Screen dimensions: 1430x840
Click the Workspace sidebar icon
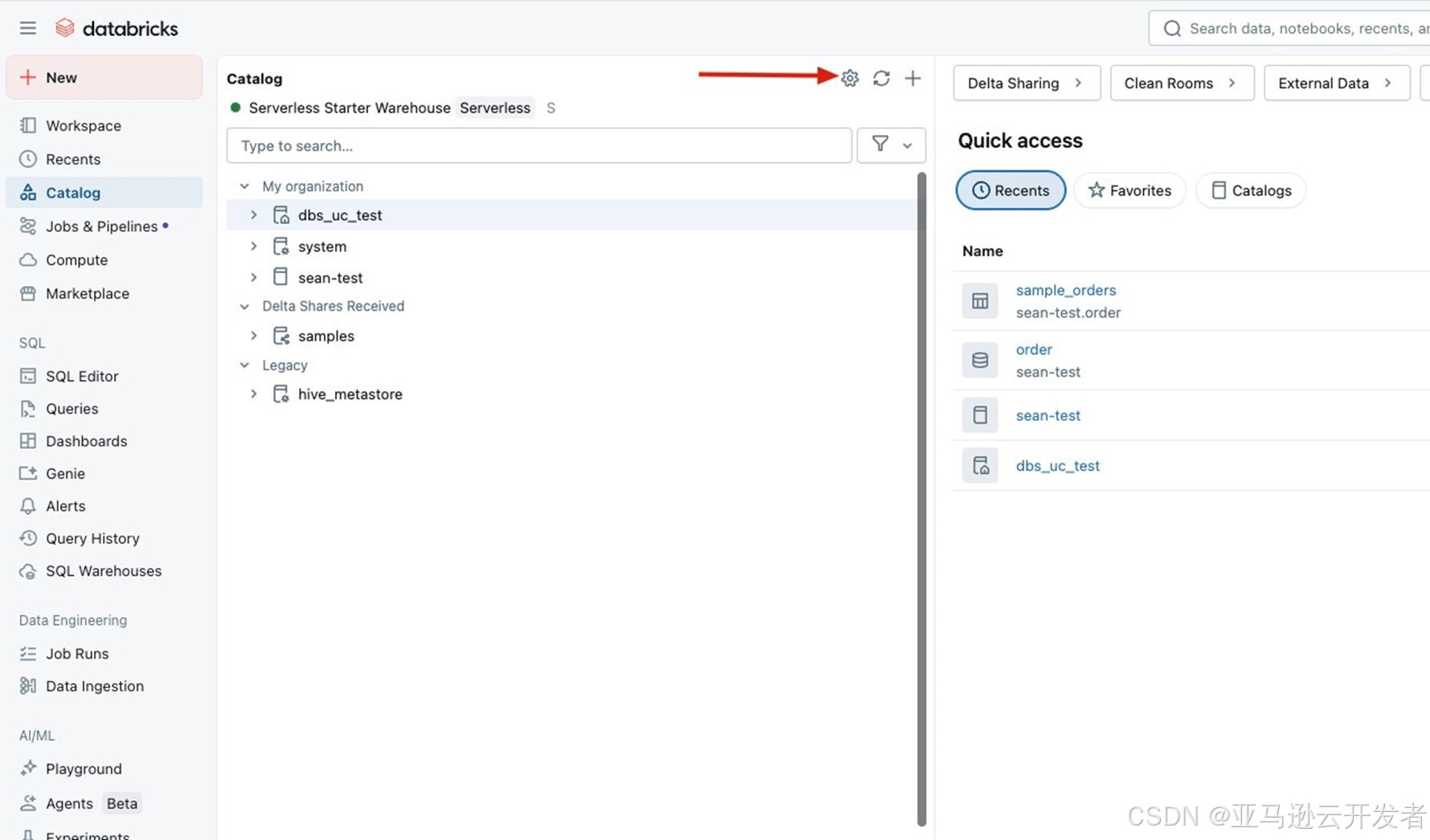(28, 125)
